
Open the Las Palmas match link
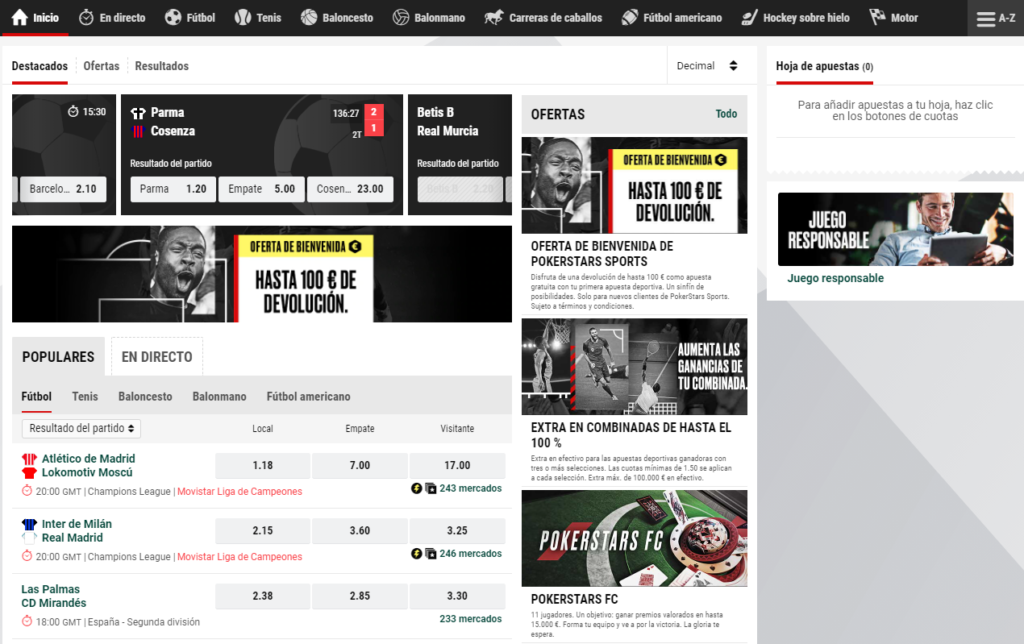pos(54,596)
